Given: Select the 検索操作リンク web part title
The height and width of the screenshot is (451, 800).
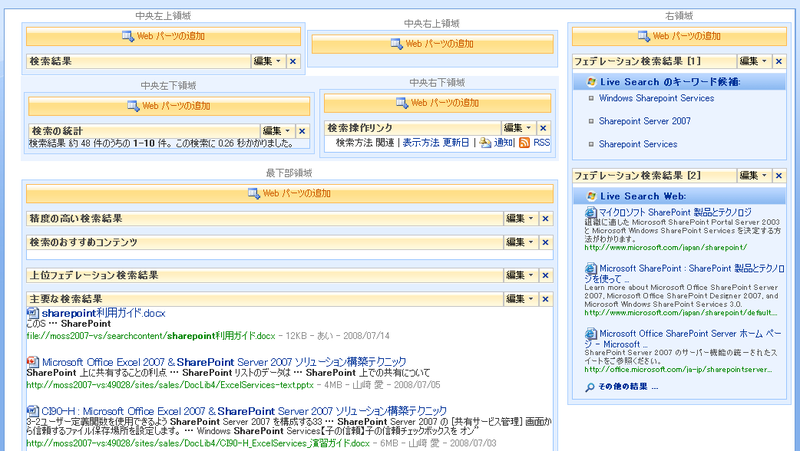Looking at the screenshot, I should 360,128.
